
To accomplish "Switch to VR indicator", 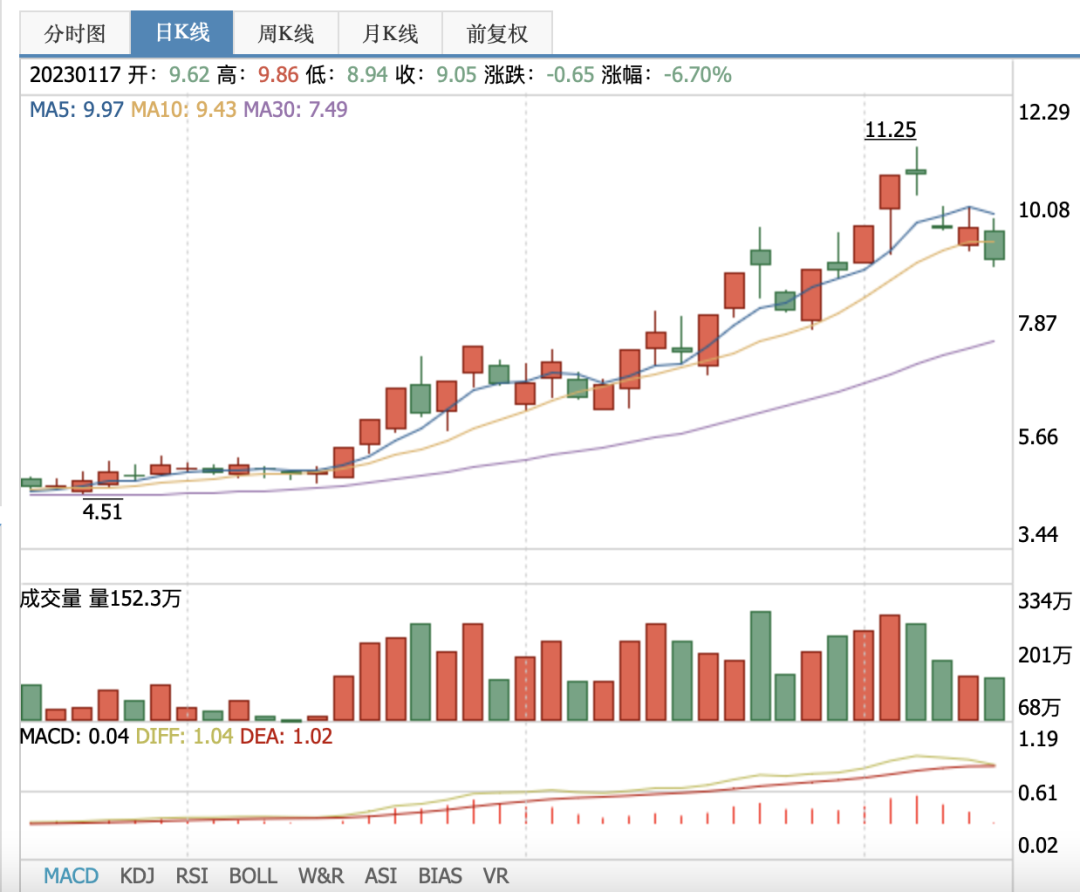I will click(495, 876).
